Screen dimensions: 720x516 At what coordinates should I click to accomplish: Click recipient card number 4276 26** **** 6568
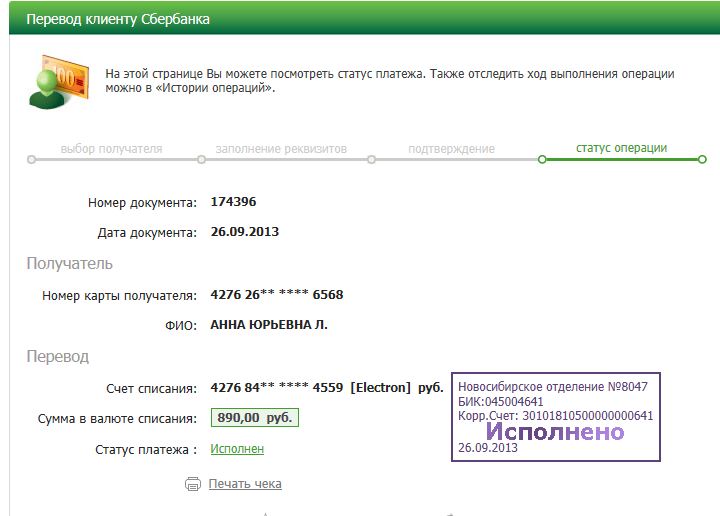(x=277, y=294)
